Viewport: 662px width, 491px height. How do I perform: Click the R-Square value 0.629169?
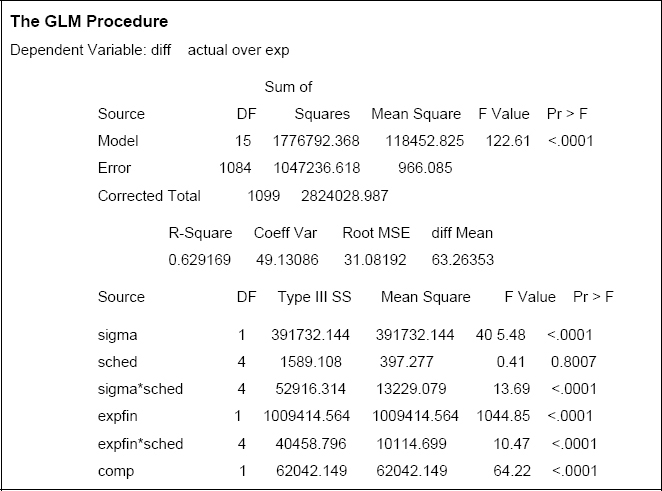coord(198,260)
